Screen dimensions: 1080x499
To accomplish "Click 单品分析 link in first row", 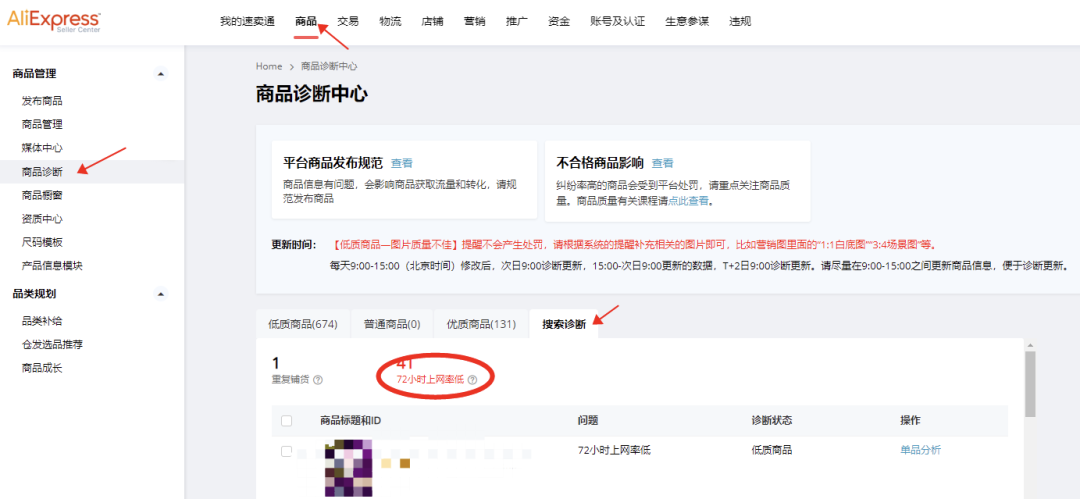I will click(920, 450).
